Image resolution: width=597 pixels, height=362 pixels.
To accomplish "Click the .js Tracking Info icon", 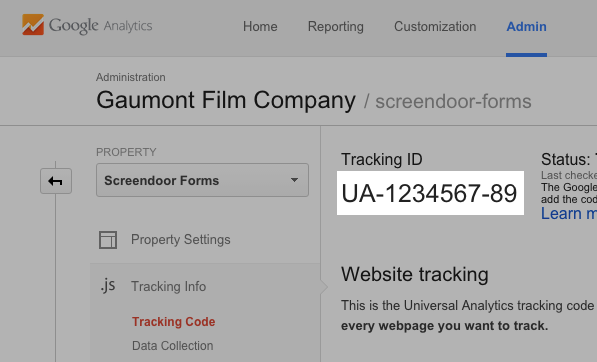I will (108, 285).
